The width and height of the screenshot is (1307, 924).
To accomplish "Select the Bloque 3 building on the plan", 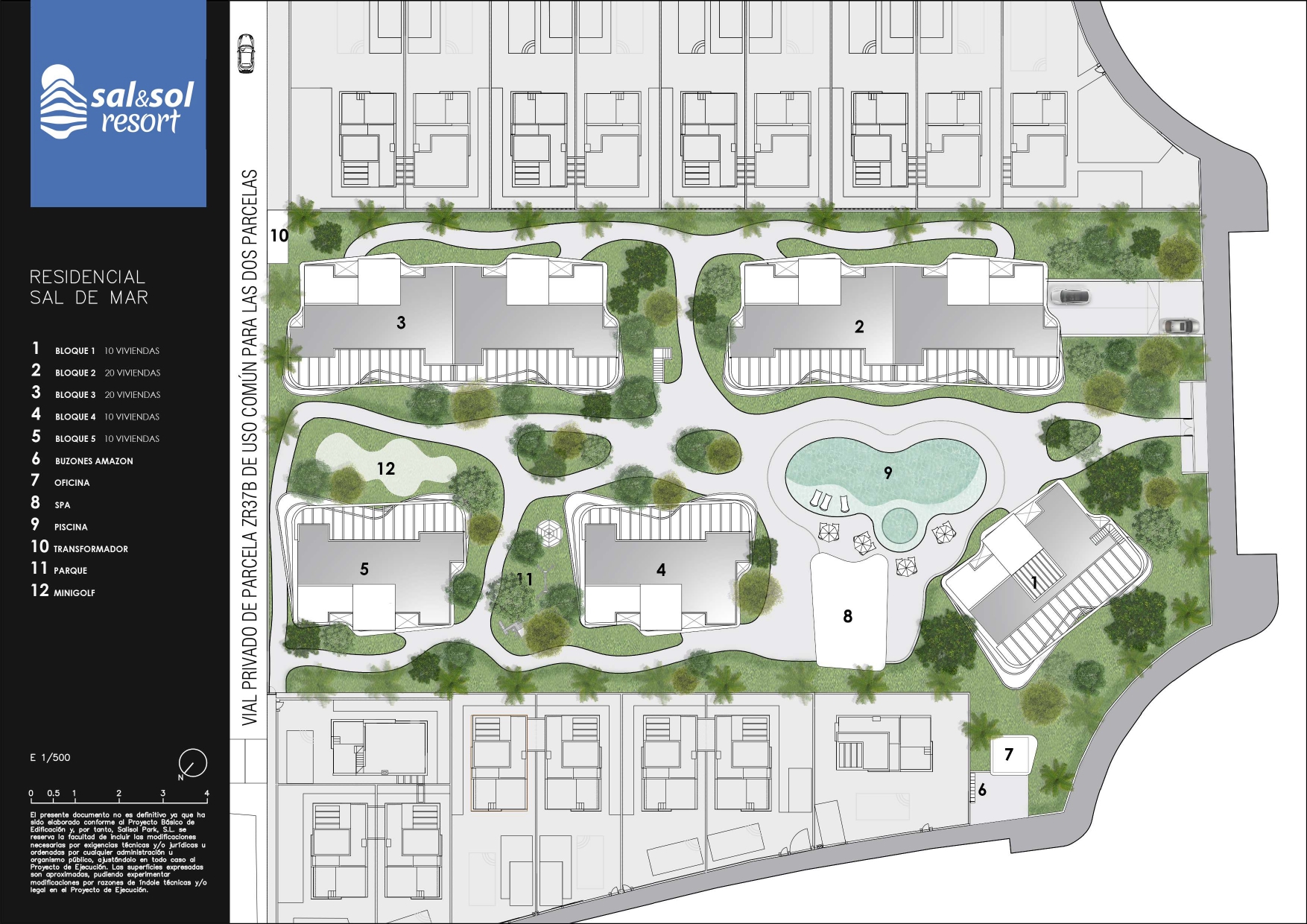I will (453, 323).
